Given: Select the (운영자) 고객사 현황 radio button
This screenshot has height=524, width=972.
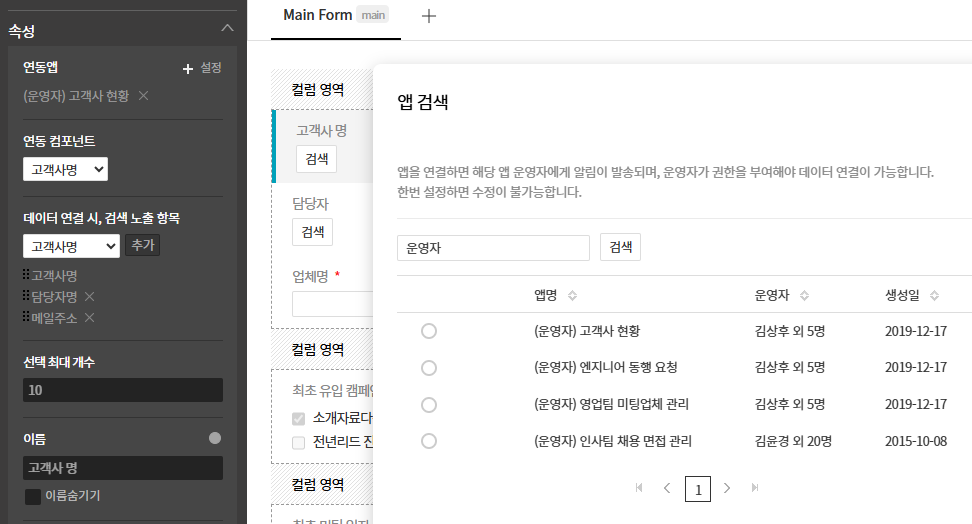Looking at the screenshot, I should pyautogui.click(x=429, y=331).
